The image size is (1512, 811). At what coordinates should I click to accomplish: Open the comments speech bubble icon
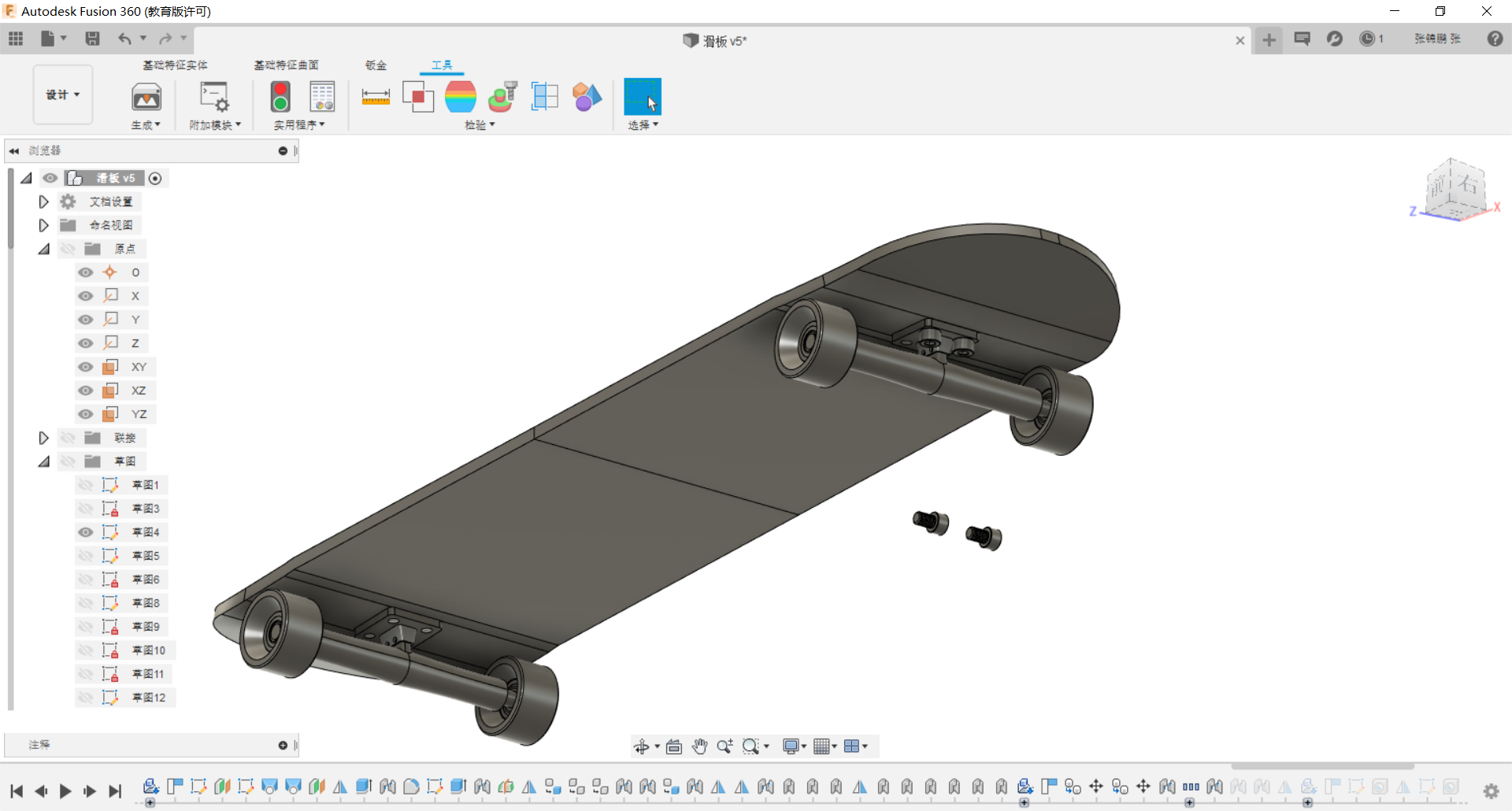click(x=1302, y=39)
